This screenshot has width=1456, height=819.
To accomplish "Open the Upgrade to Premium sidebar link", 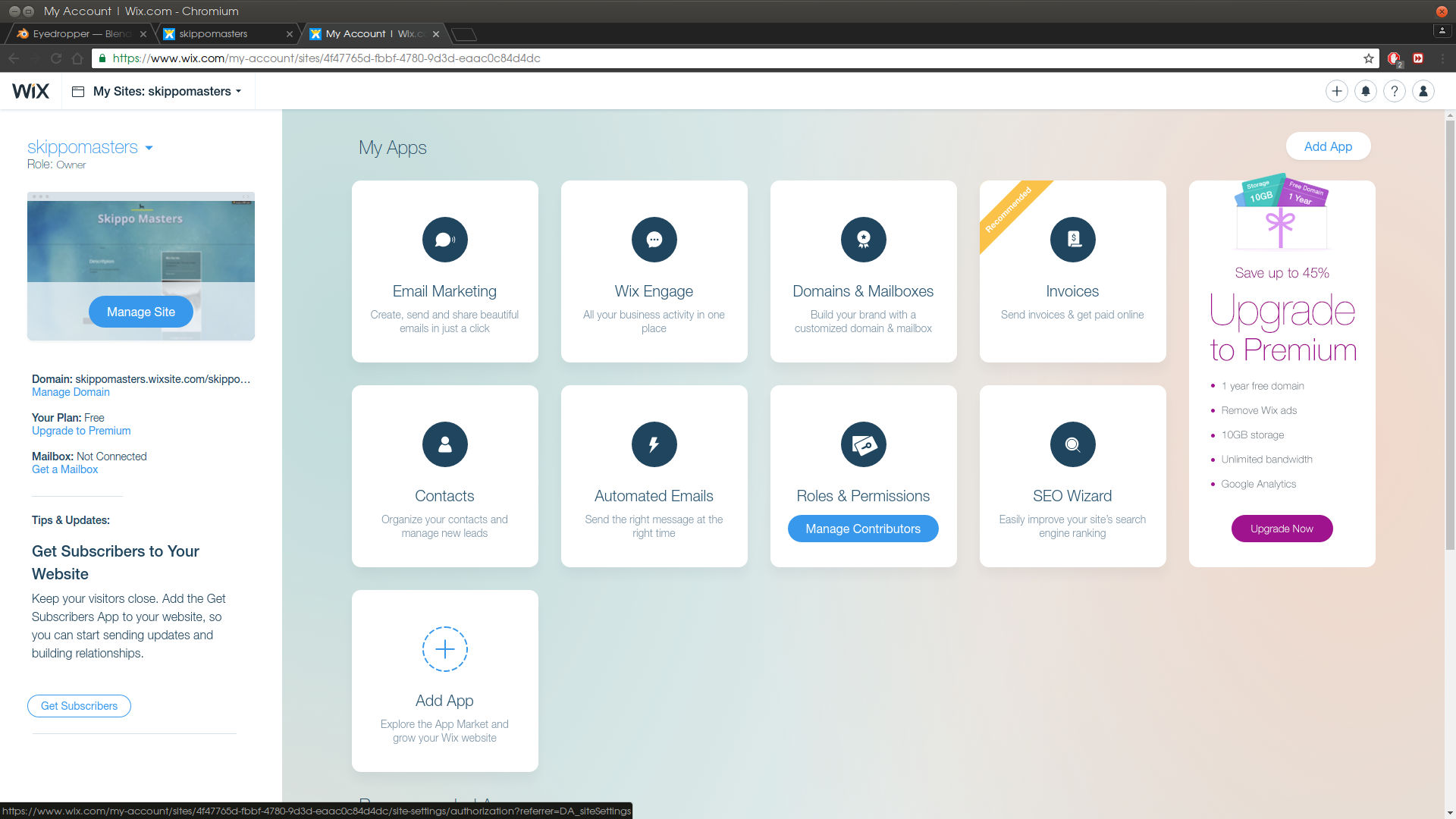I will (x=81, y=431).
